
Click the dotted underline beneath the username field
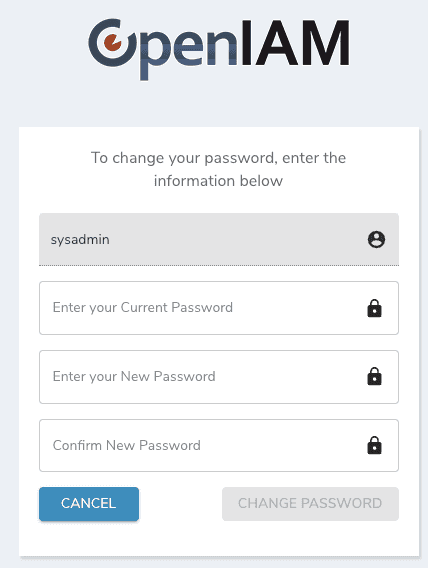(219, 265)
